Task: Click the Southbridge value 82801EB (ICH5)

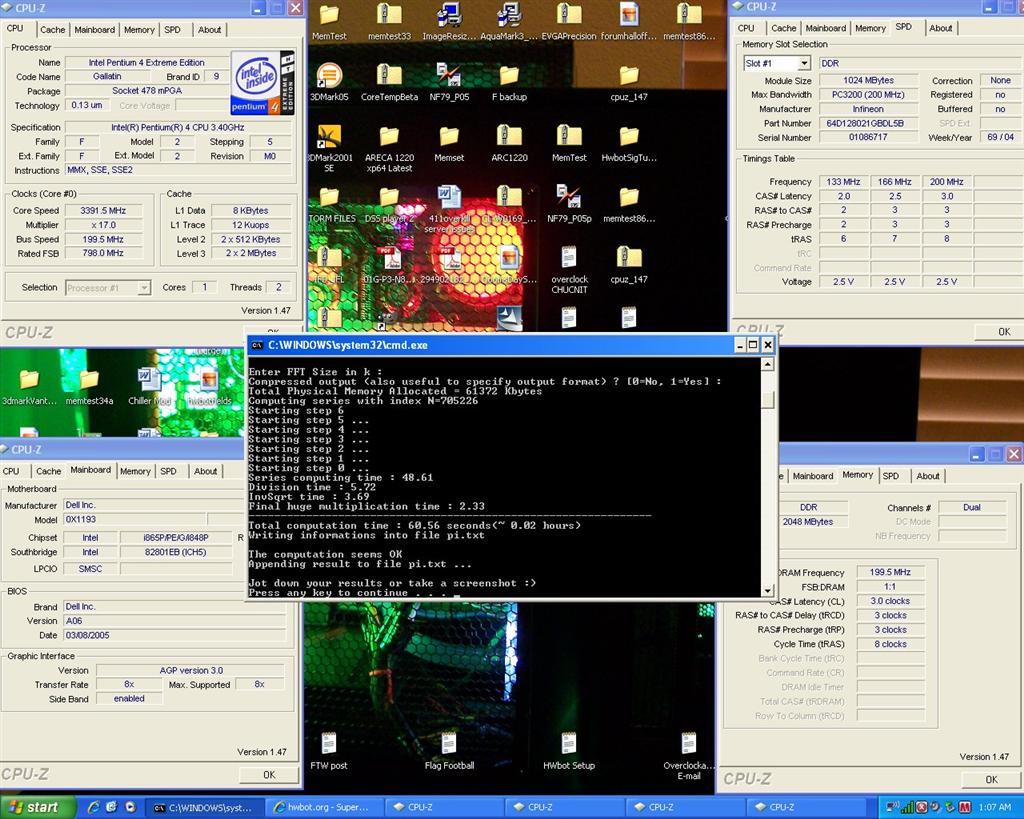Action: [x=176, y=552]
